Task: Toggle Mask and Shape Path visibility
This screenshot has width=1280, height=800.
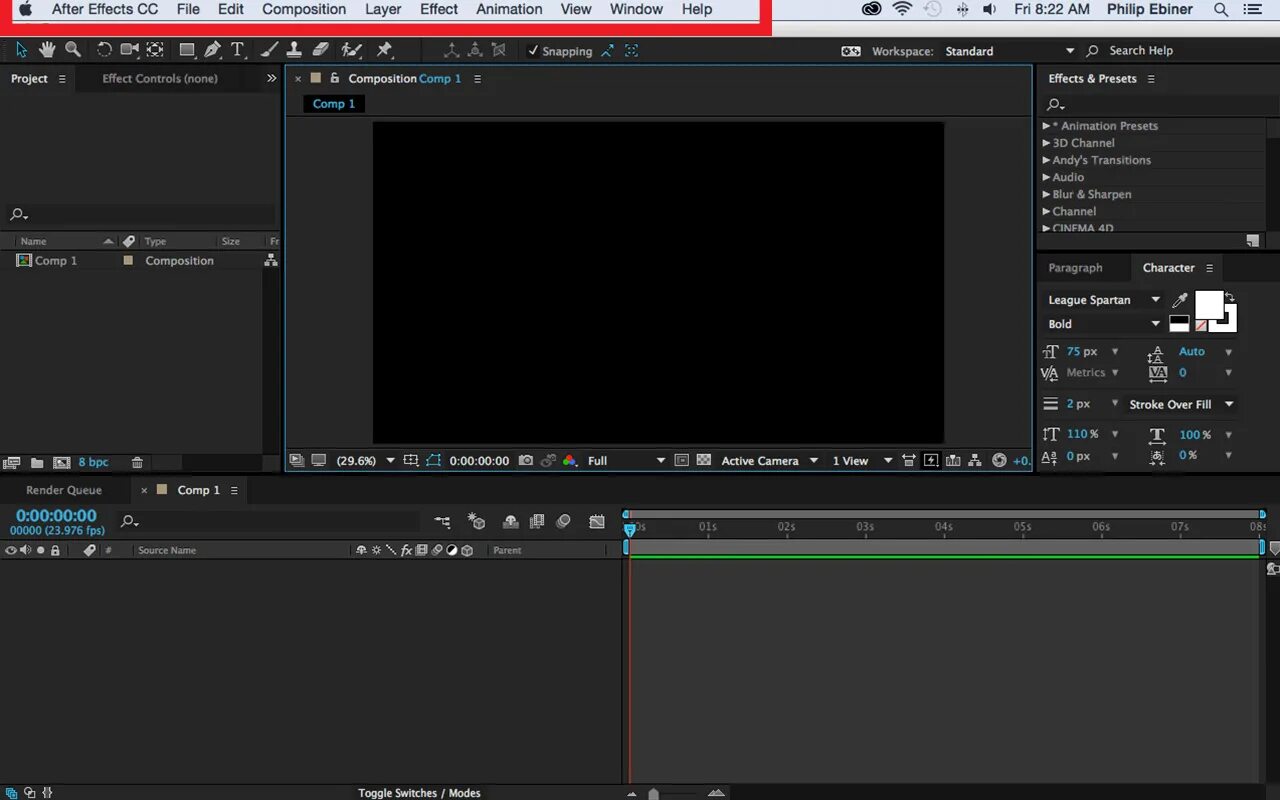Action: [x=433, y=461]
